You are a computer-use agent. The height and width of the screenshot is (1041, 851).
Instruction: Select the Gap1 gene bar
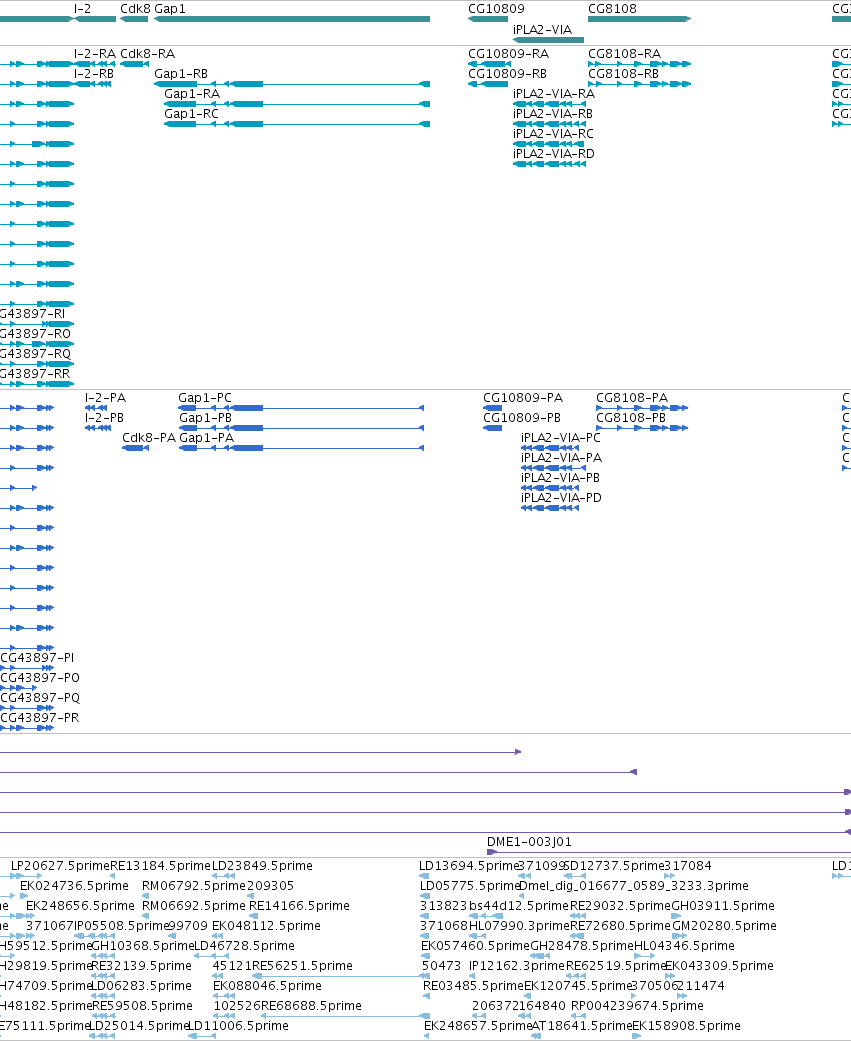pos(292,19)
